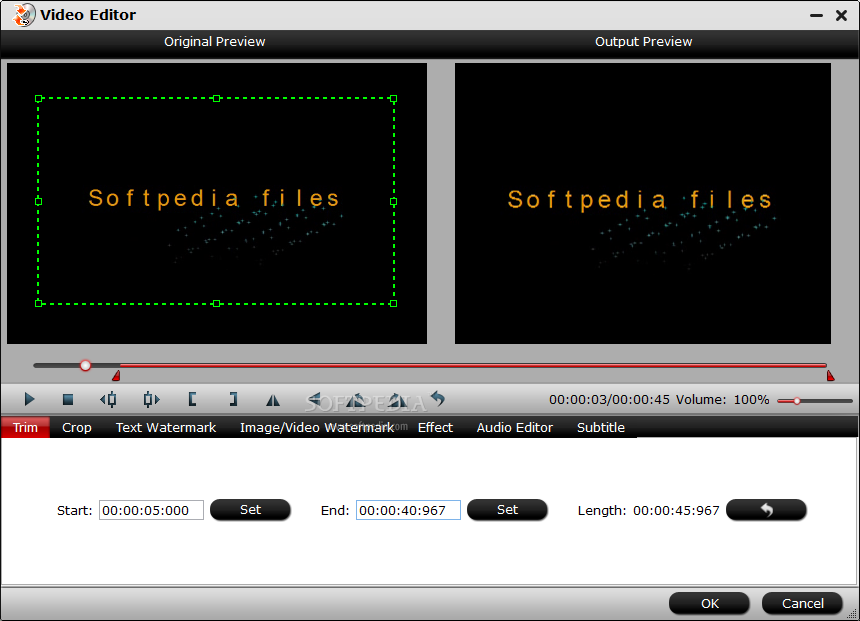Click the Video Editor app logo

pyautogui.click(x=23, y=15)
